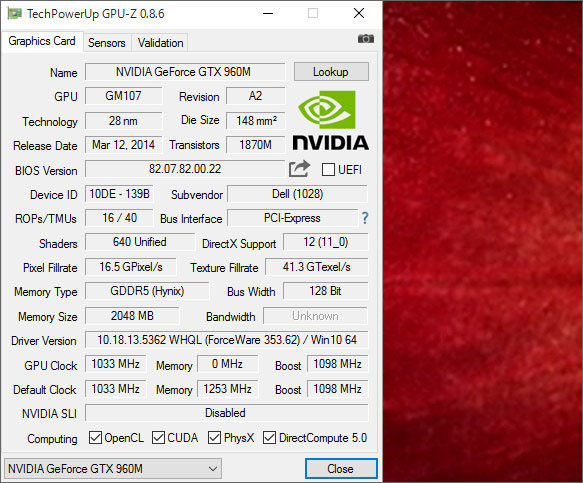Click the Pixel Fillrate field 16.5 GPixel/s
The width and height of the screenshot is (583, 483).
pyautogui.click(x=131, y=267)
